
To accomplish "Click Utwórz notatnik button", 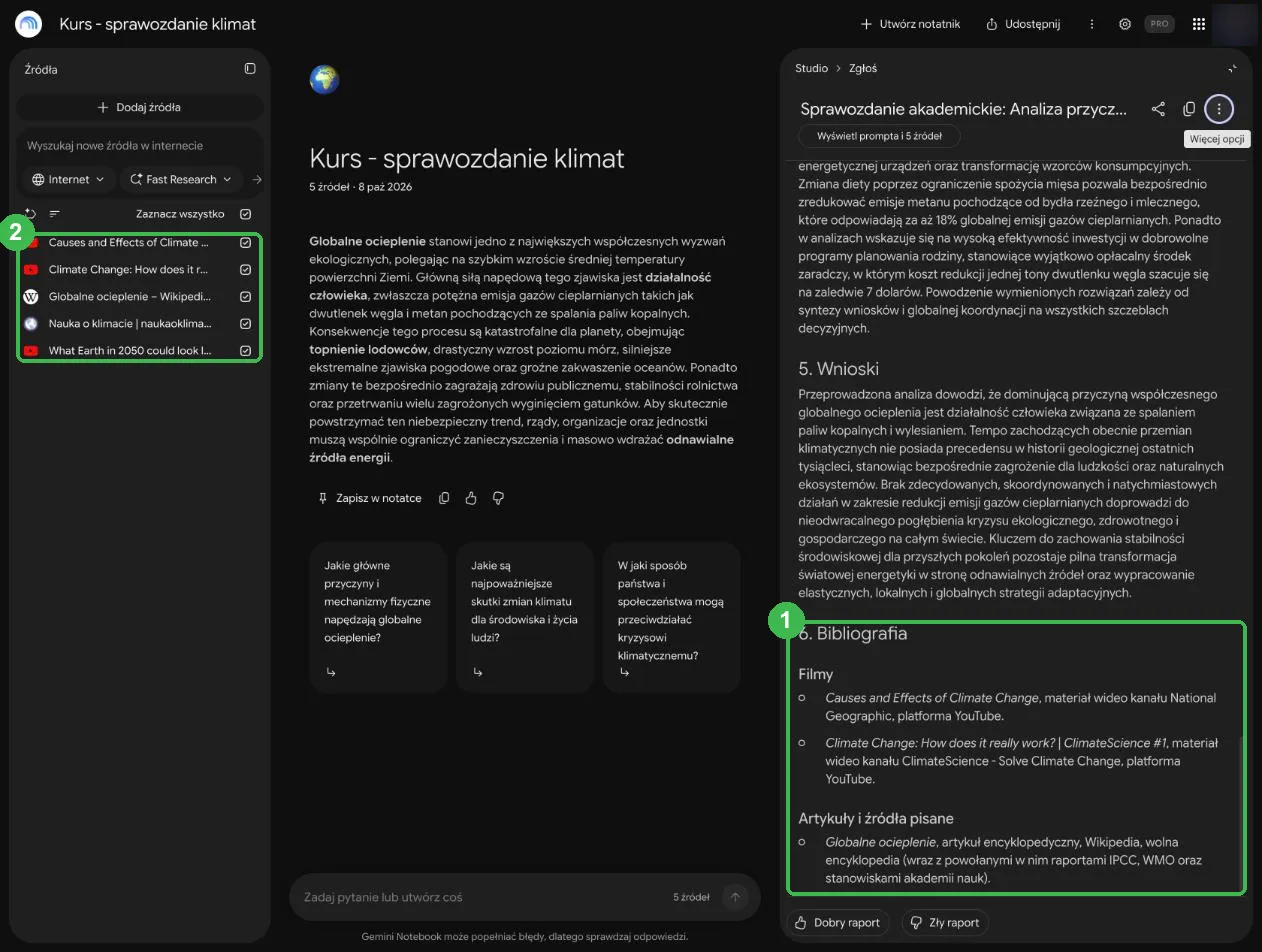I will coord(910,24).
